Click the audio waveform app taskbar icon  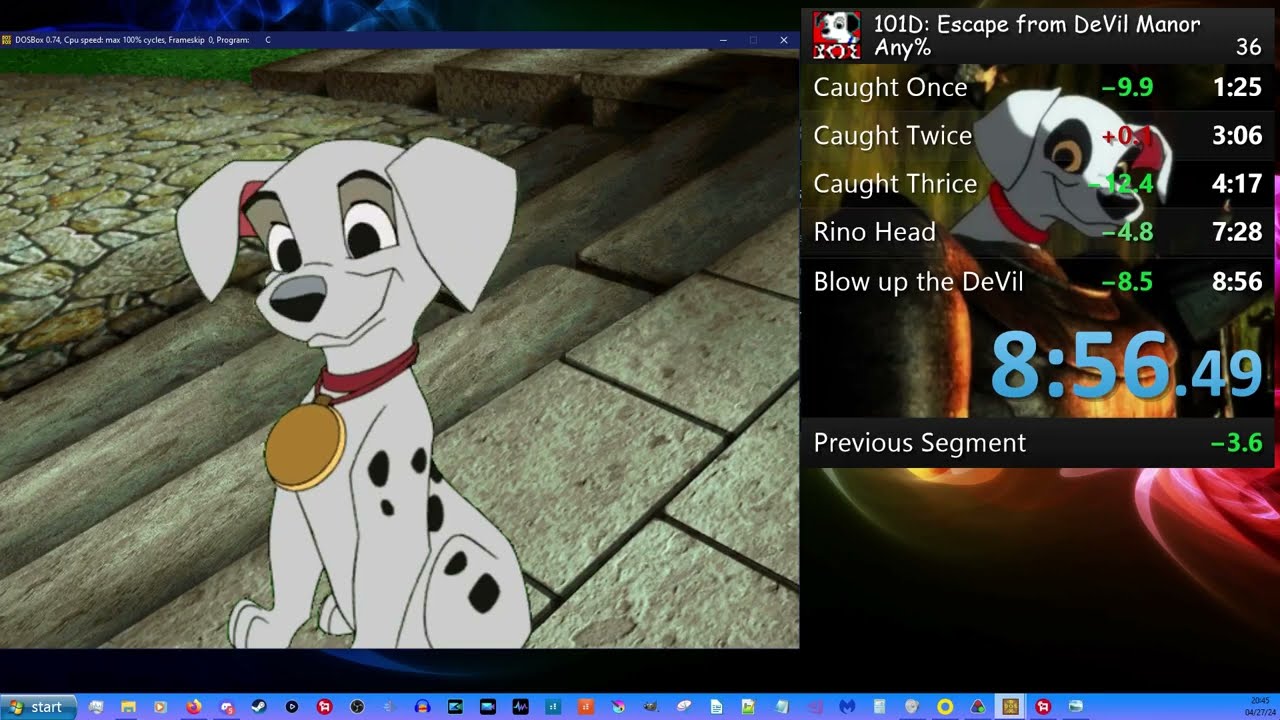[520, 707]
